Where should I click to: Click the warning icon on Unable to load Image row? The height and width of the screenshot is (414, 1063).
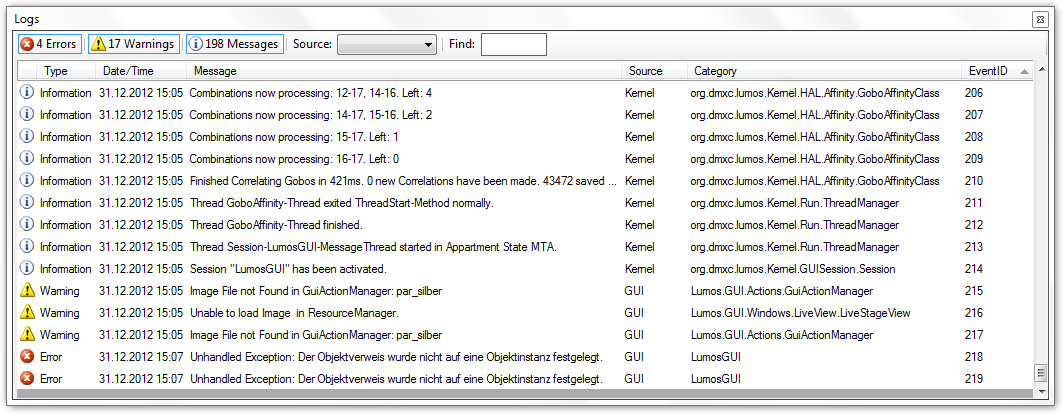point(27,313)
